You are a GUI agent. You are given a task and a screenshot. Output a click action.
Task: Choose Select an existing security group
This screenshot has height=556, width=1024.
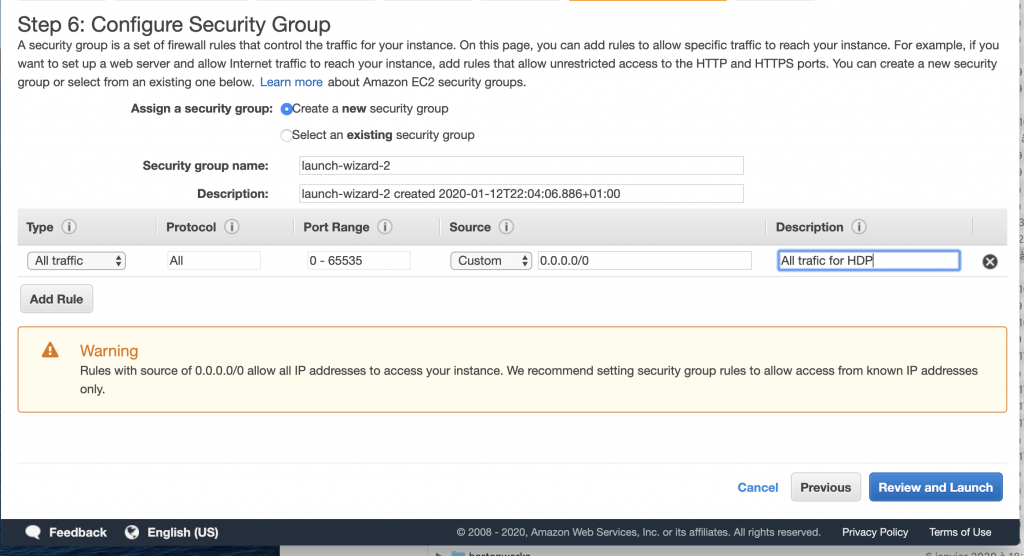coord(287,135)
